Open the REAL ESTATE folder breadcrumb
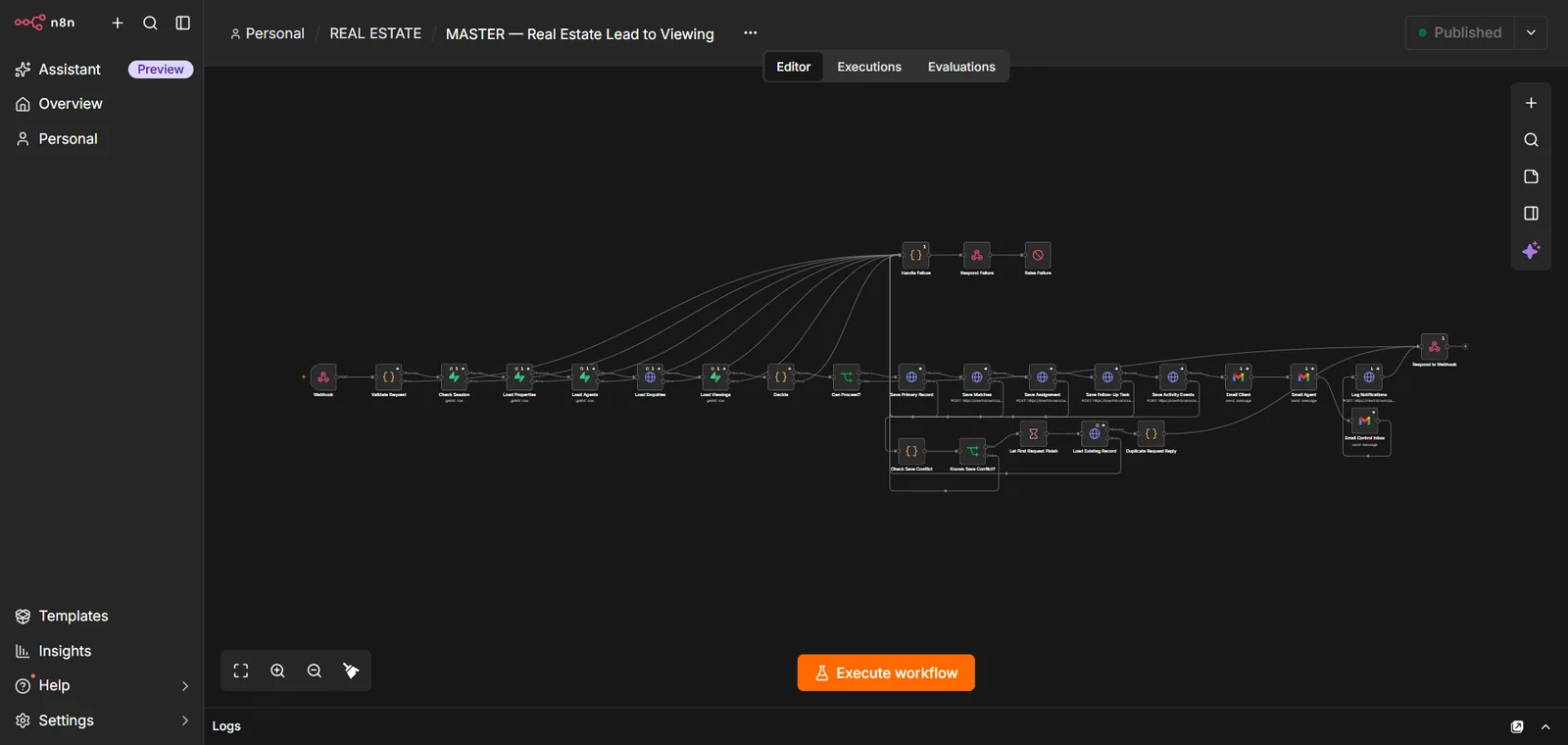The width and height of the screenshot is (1568, 745). [x=375, y=33]
